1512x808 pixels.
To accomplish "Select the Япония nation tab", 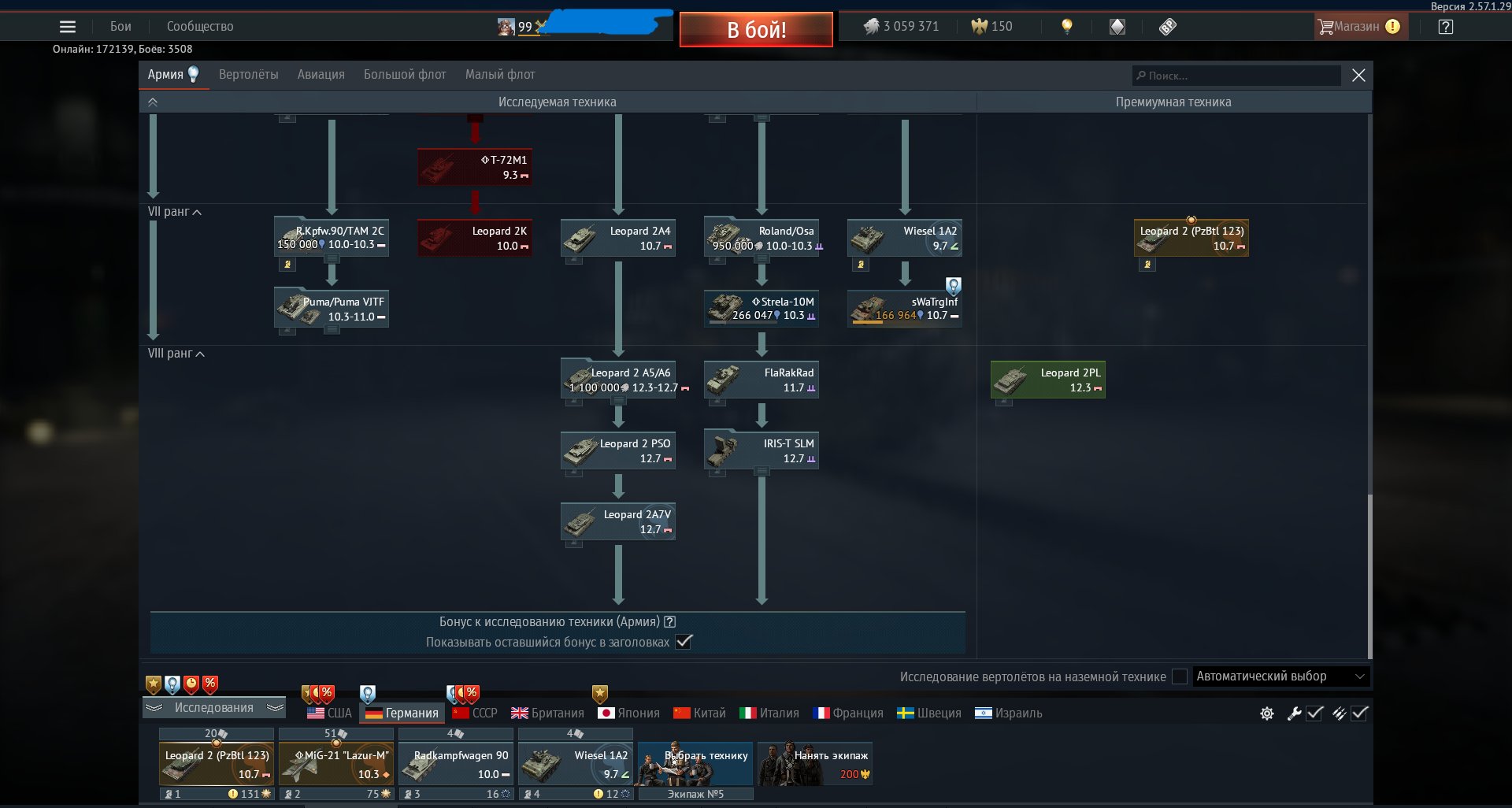I will click(628, 713).
